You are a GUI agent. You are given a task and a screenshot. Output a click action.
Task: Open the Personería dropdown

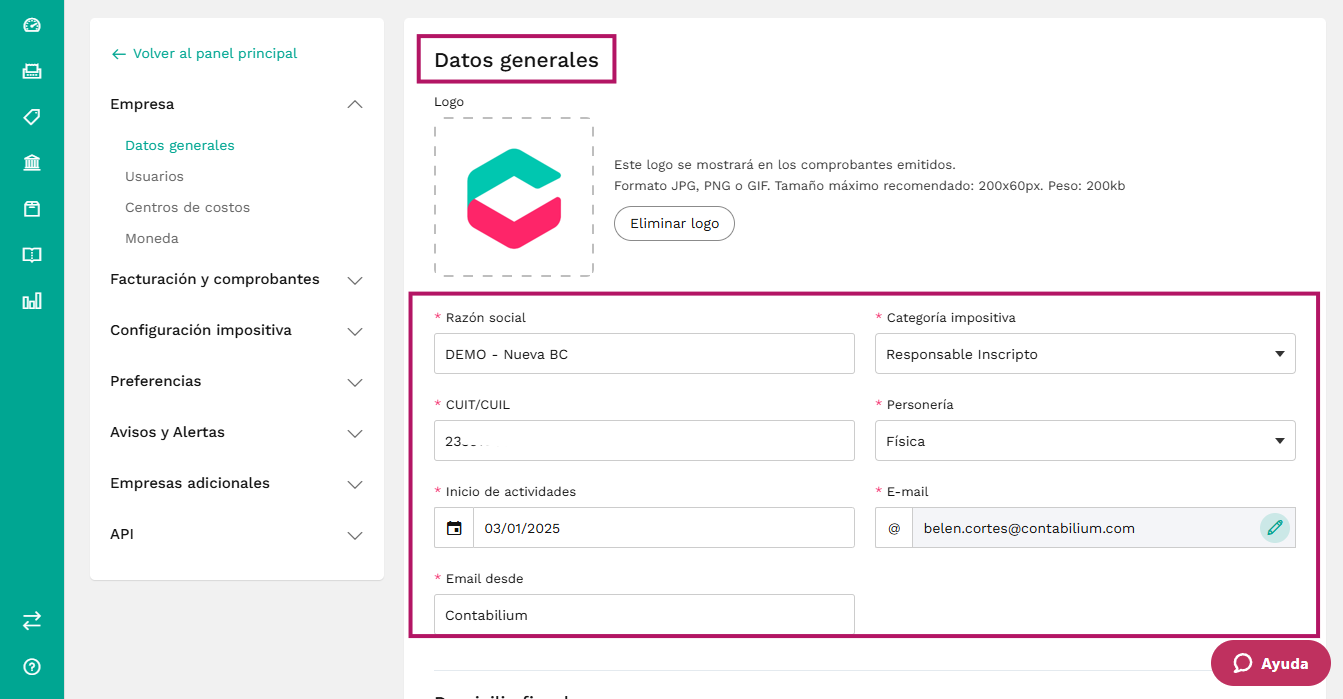click(x=1085, y=441)
